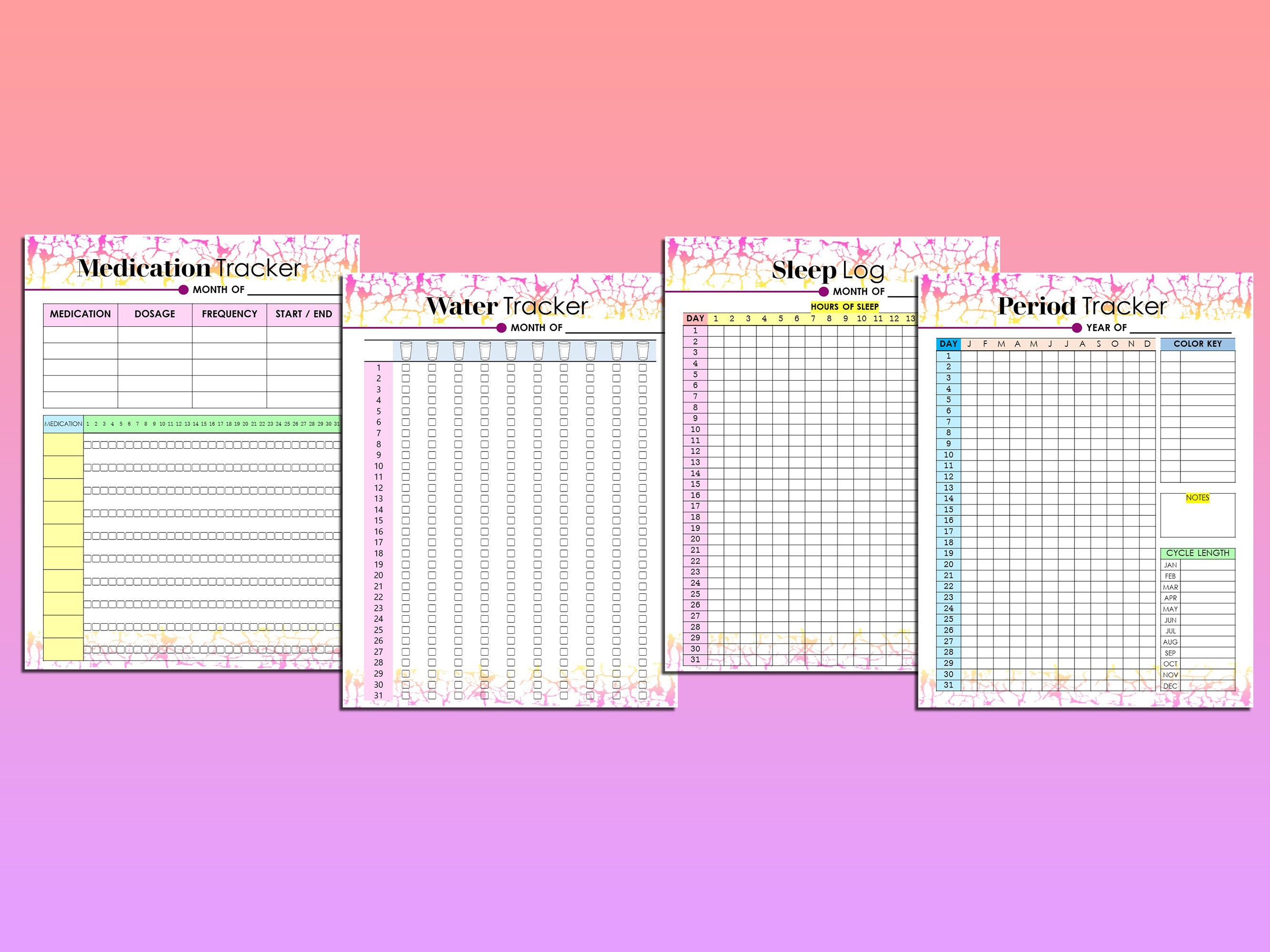Viewport: 1270px width, 952px height.
Task: Click the purple dot beside Sleep Log MONTH OF
Action: click(824, 292)
